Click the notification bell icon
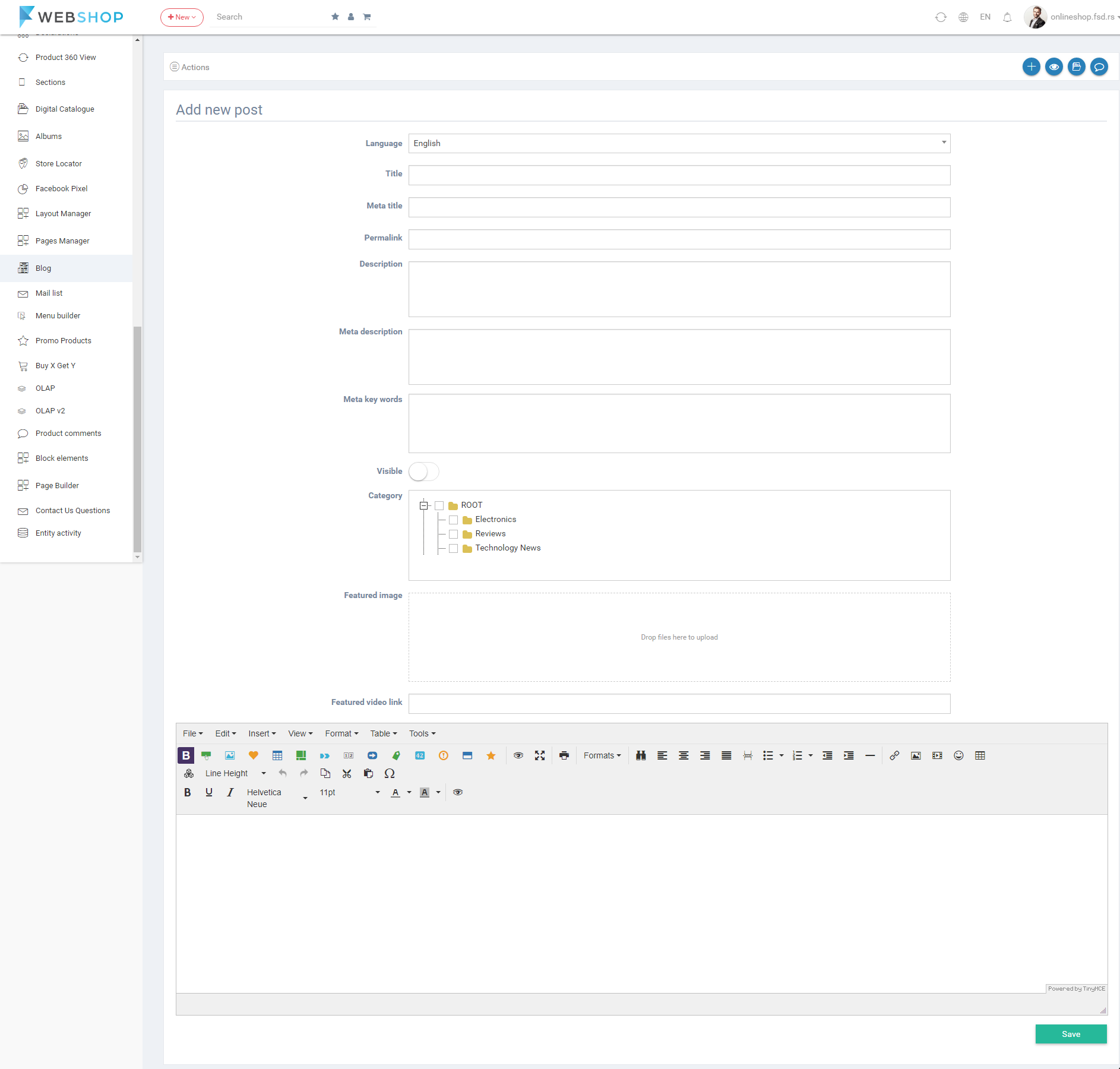1120x1069 pixels. pyautogui.click(x=1007, y=17)
